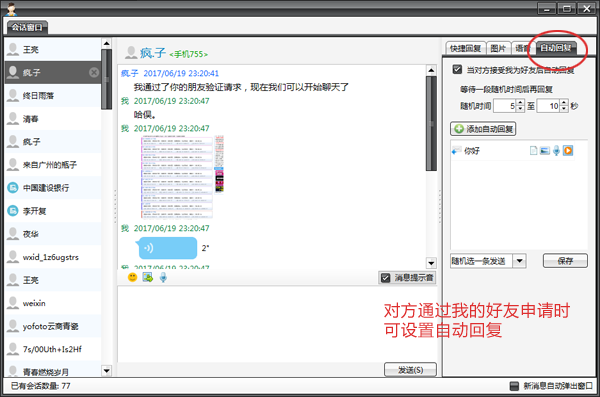The image size is (600, 397).
Task: Open the screenshot image thumbnail in chat
Action: coord(182,176)
